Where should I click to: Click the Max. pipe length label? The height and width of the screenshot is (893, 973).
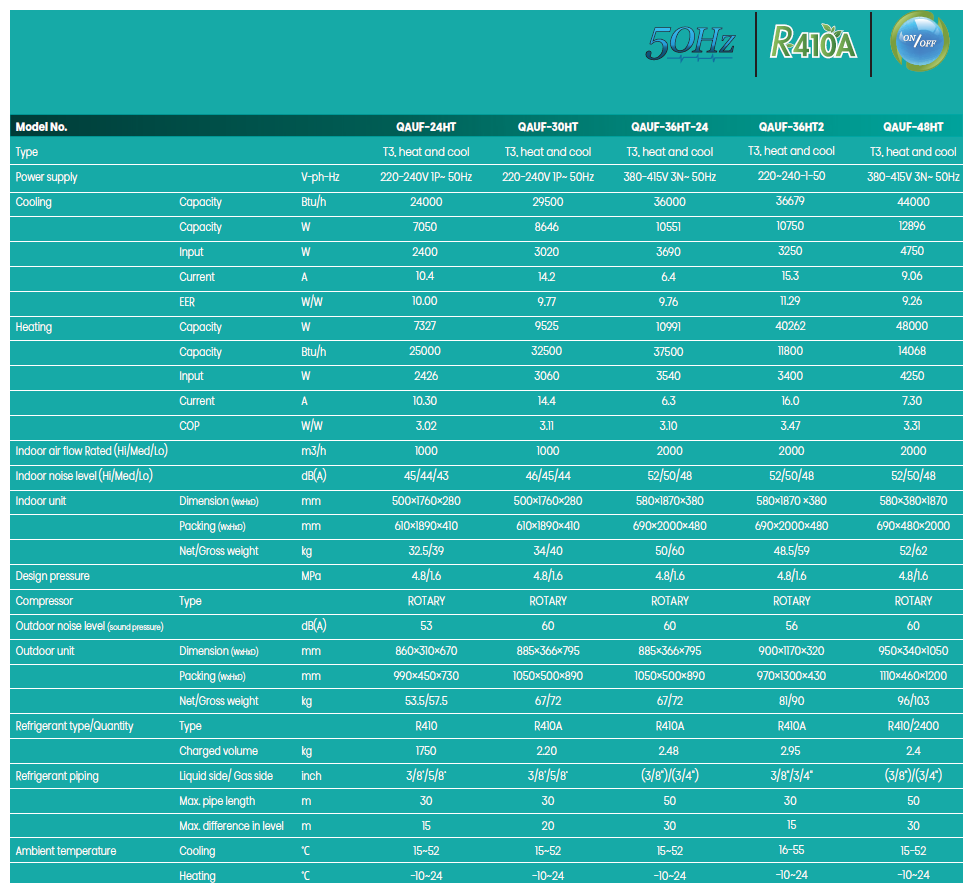tap(217, 801)
